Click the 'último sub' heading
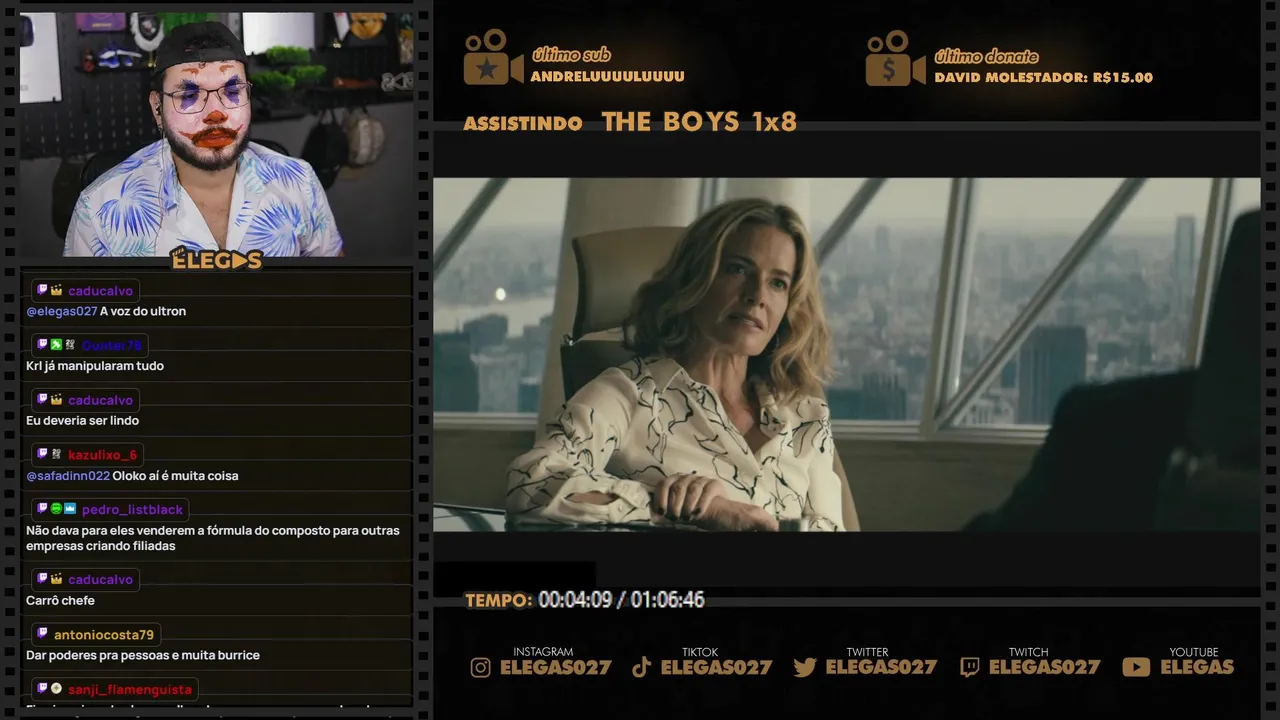Viewport: 1280px width, 720px height. coord(571,55)
